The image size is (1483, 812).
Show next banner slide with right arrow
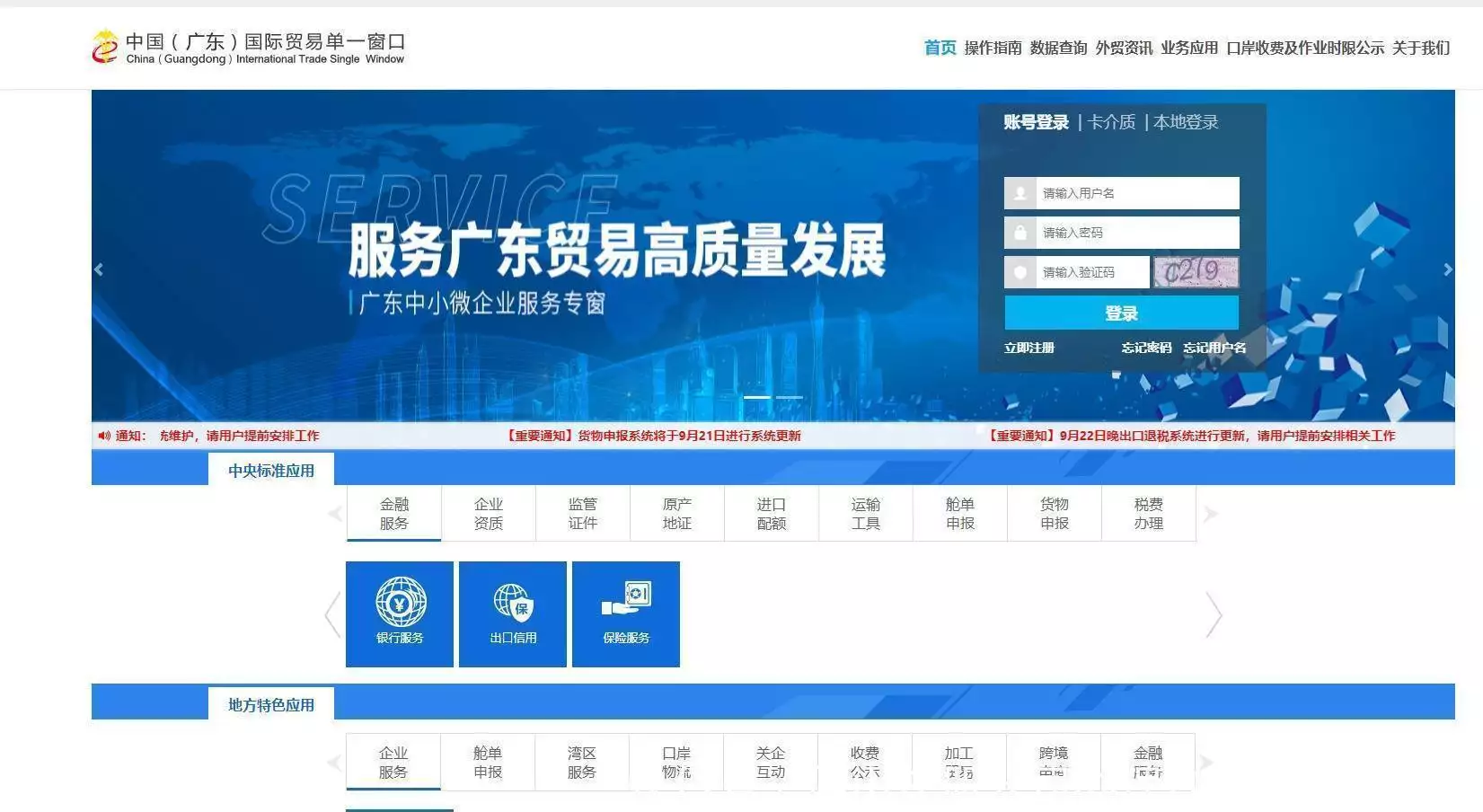(x=1447, y=269)
